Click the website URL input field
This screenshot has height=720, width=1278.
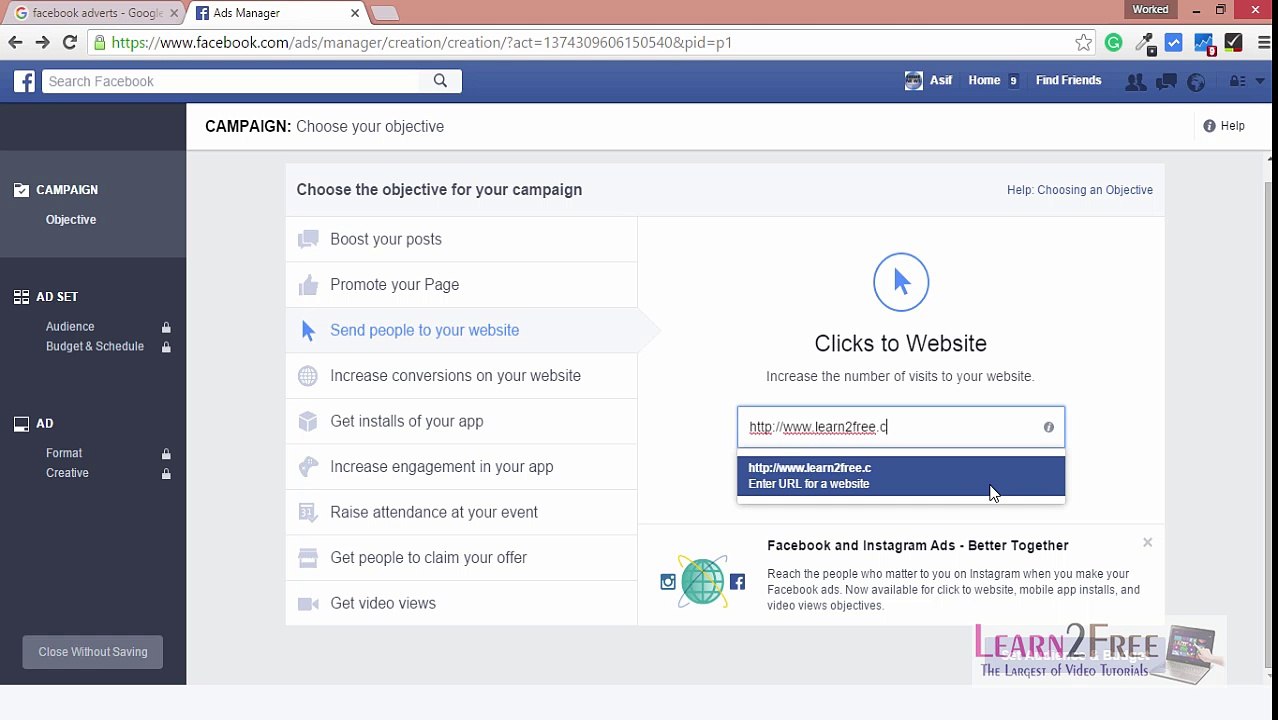click(901, 427)
